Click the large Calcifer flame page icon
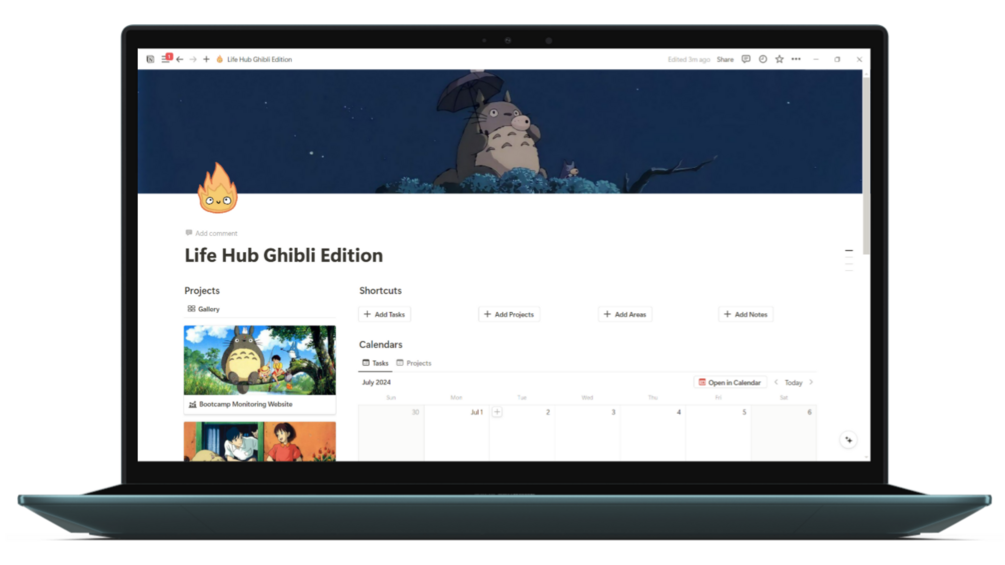 (218, 188)
